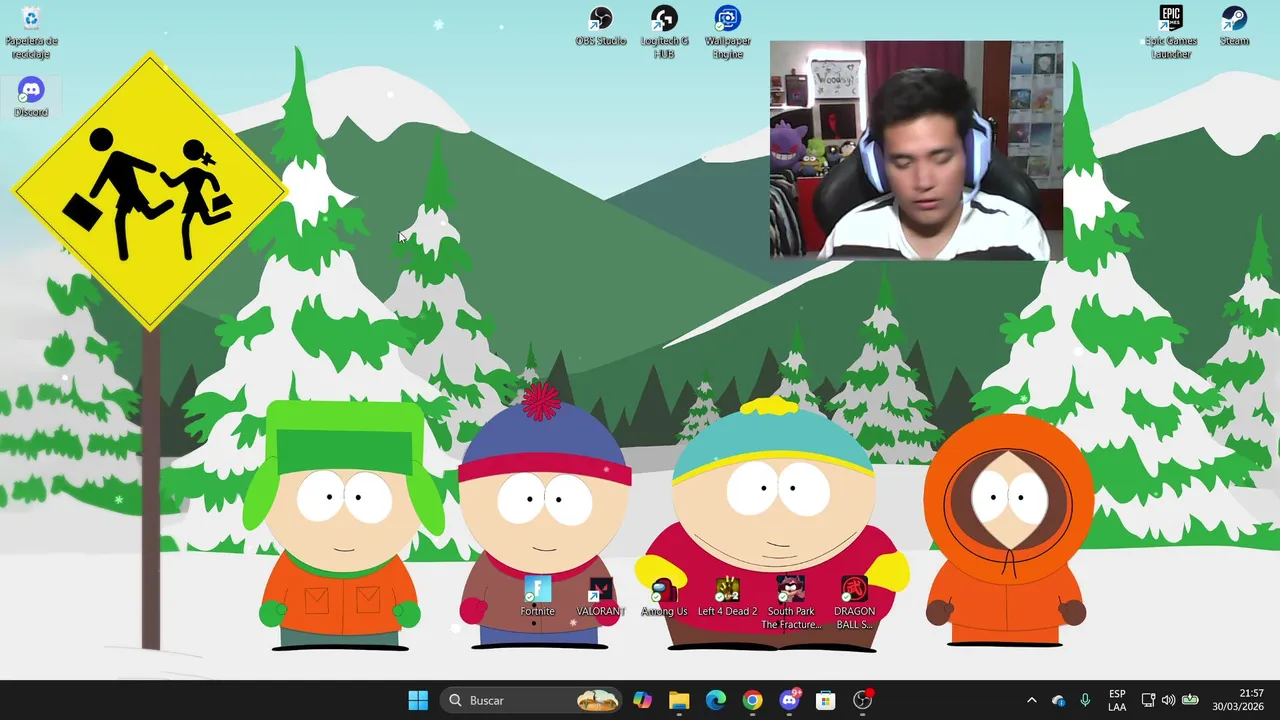Image resolution: width=1280 pixels, height=720 pixels.
Task: Select the Fortnite desktop shortcut
Action: coord(537,597)
